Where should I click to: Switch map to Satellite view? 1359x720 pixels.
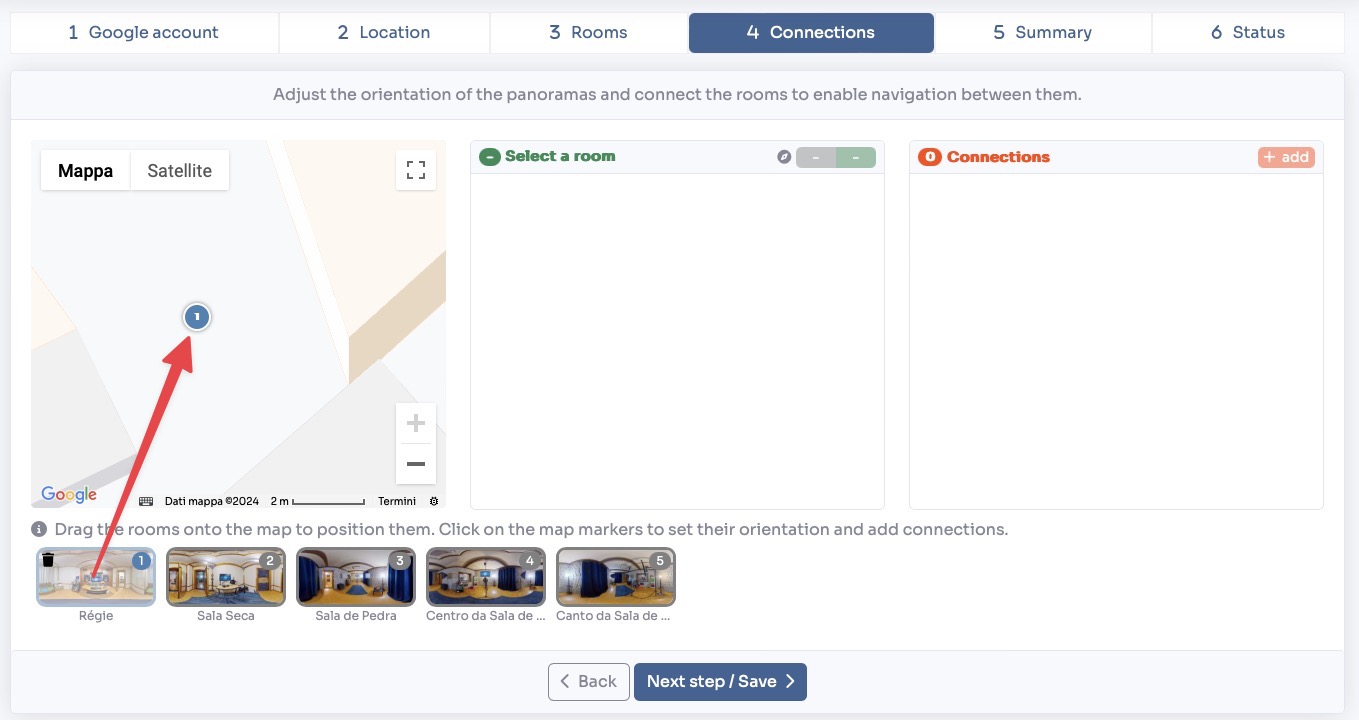pos(179,171)
